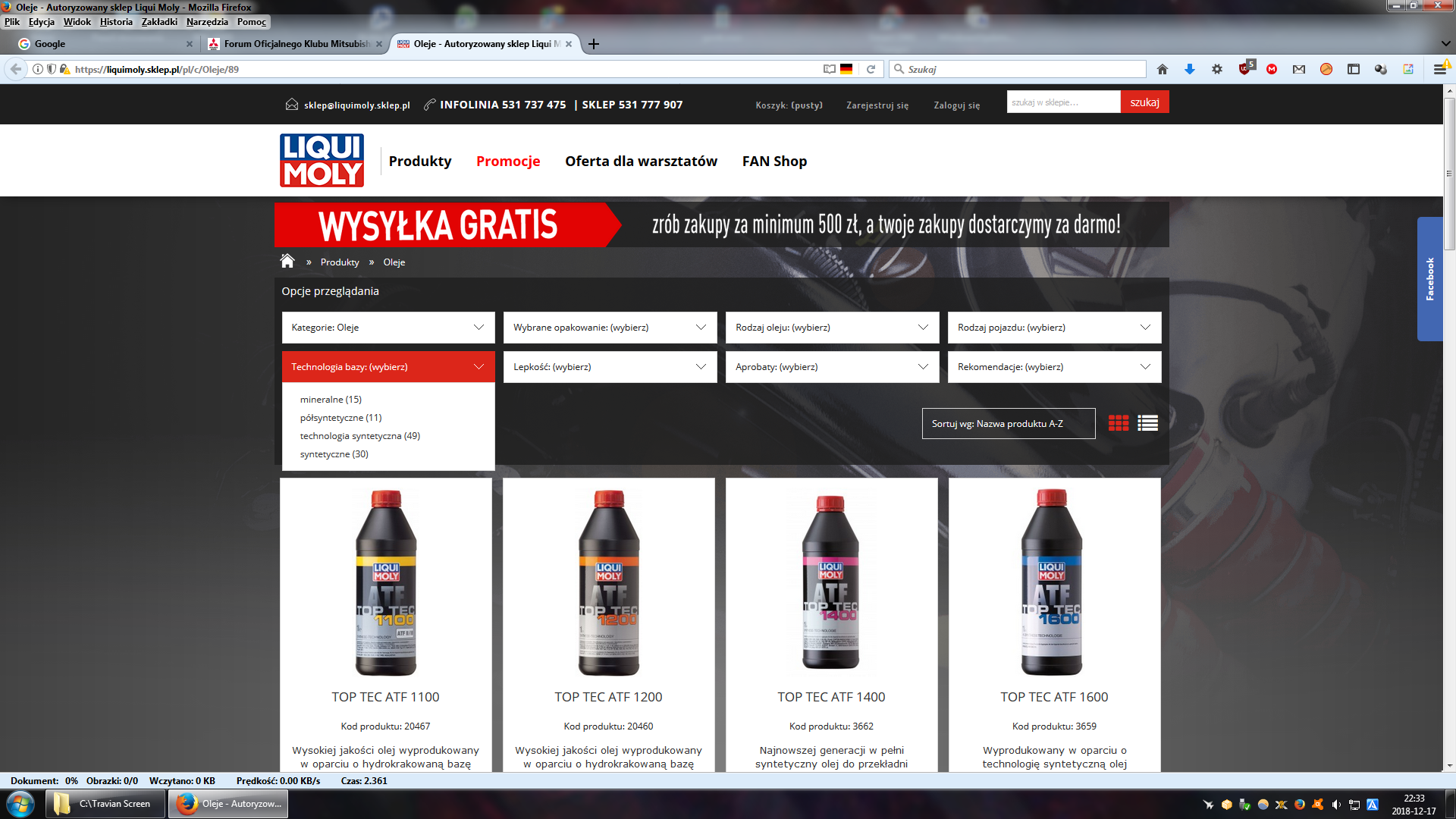Open the Firefox hamburger menu
Screen dimensions: 1456x819
(1439, 69)
